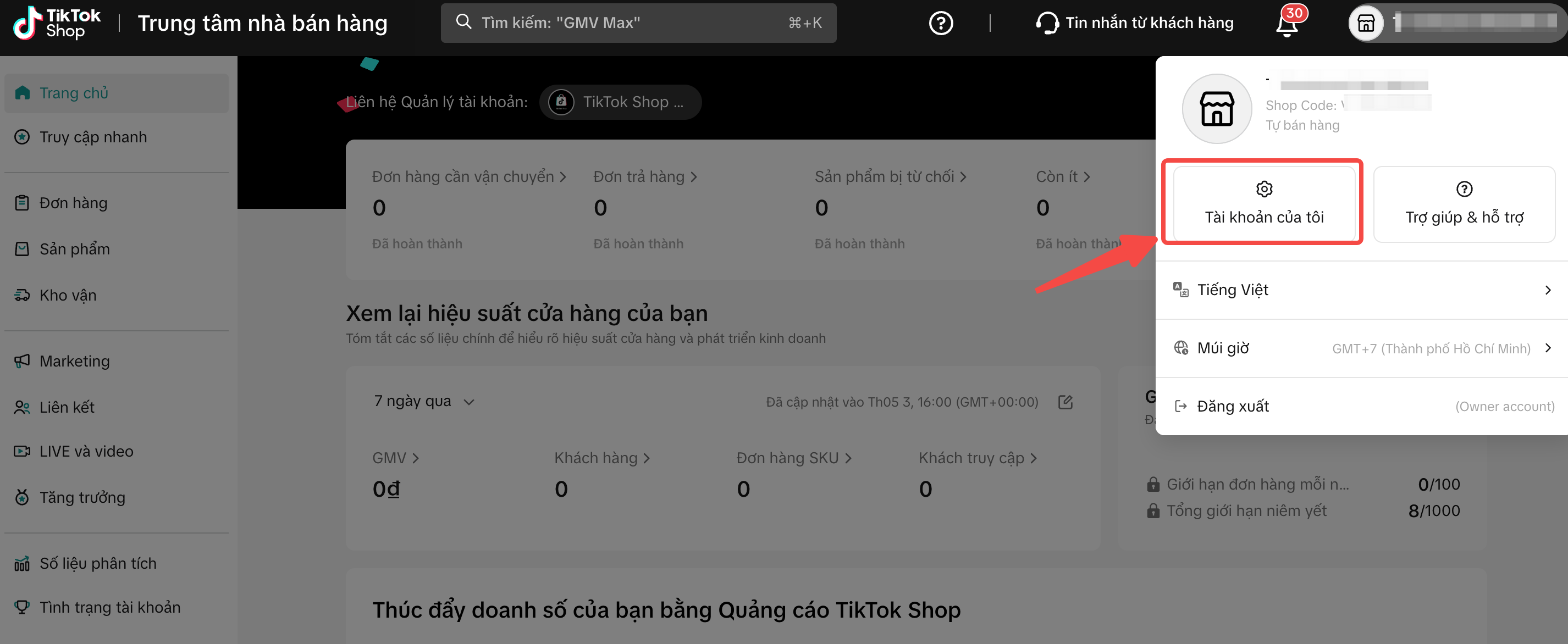Click the 0đ GMV value

click(x=386, y=488)
